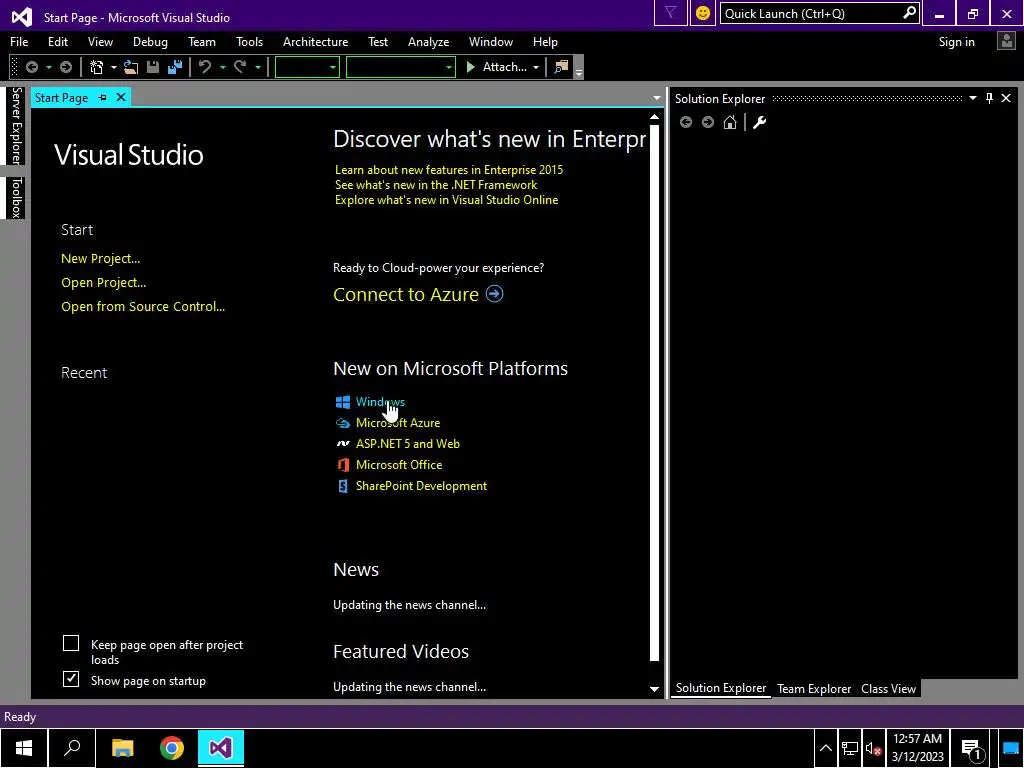This screenshot has height=768, width=1024.
Task: Click the Start Page scroll up arrow
Action: point(654,118)
